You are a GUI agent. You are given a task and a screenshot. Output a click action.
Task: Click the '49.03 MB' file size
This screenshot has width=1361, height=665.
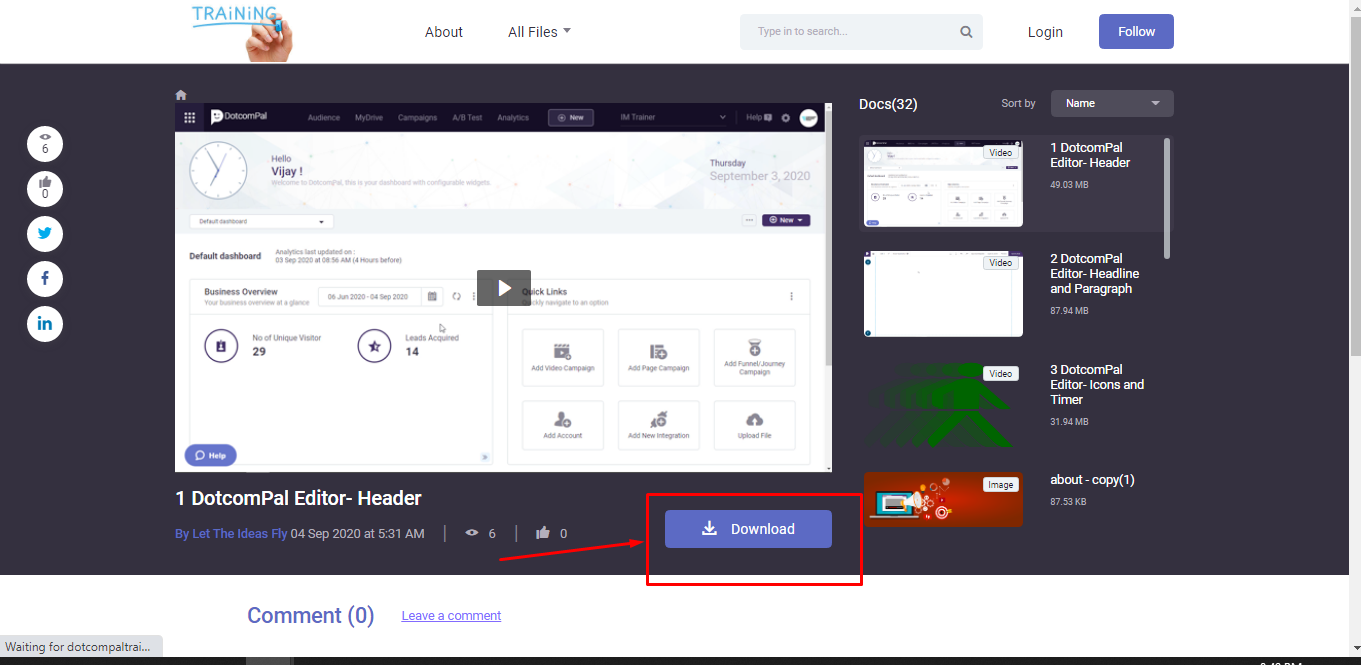tap(1069, 185)
